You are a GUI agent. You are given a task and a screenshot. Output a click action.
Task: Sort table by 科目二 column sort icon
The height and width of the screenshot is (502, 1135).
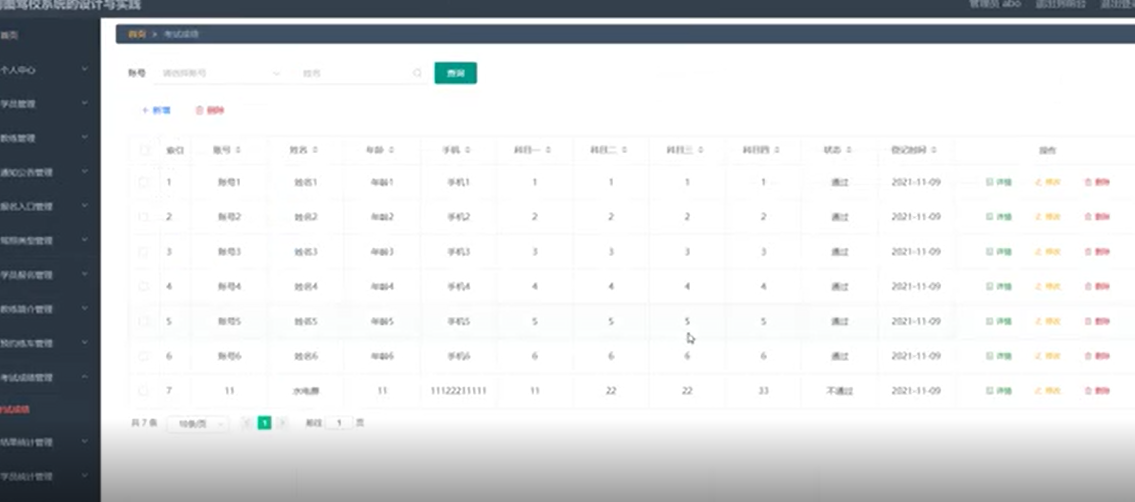click(x=624, y=150)
